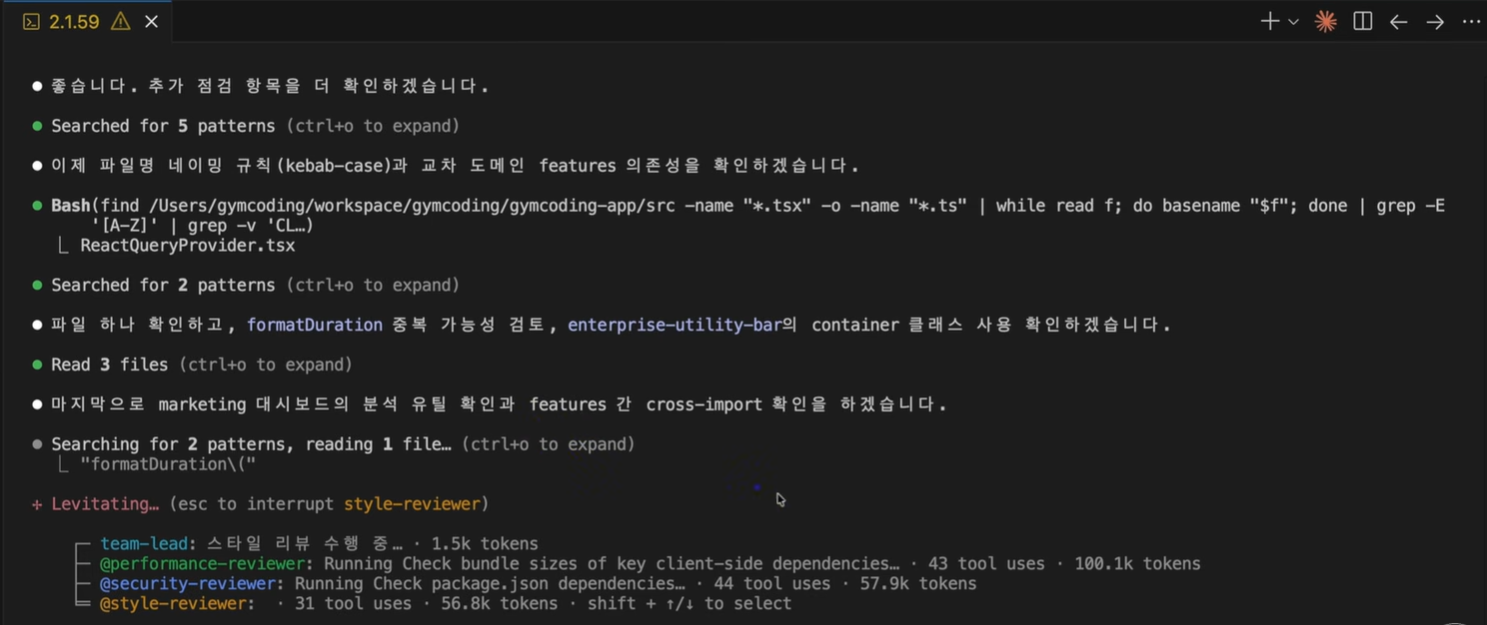Click the ReactQueryProvider.tsx output line
The image size is (1487, 625).
187,245
